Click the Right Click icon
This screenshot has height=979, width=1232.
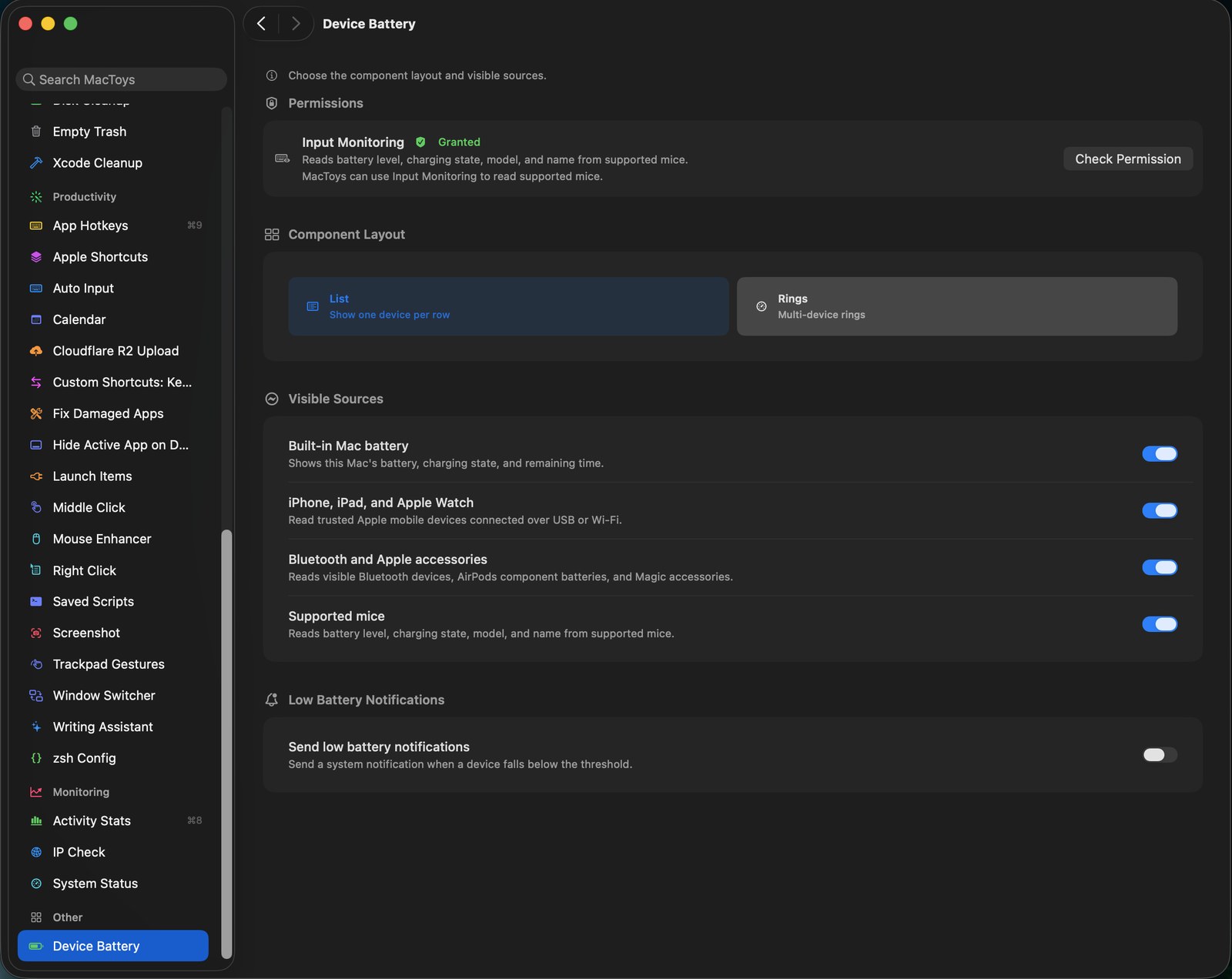[36, 570]
